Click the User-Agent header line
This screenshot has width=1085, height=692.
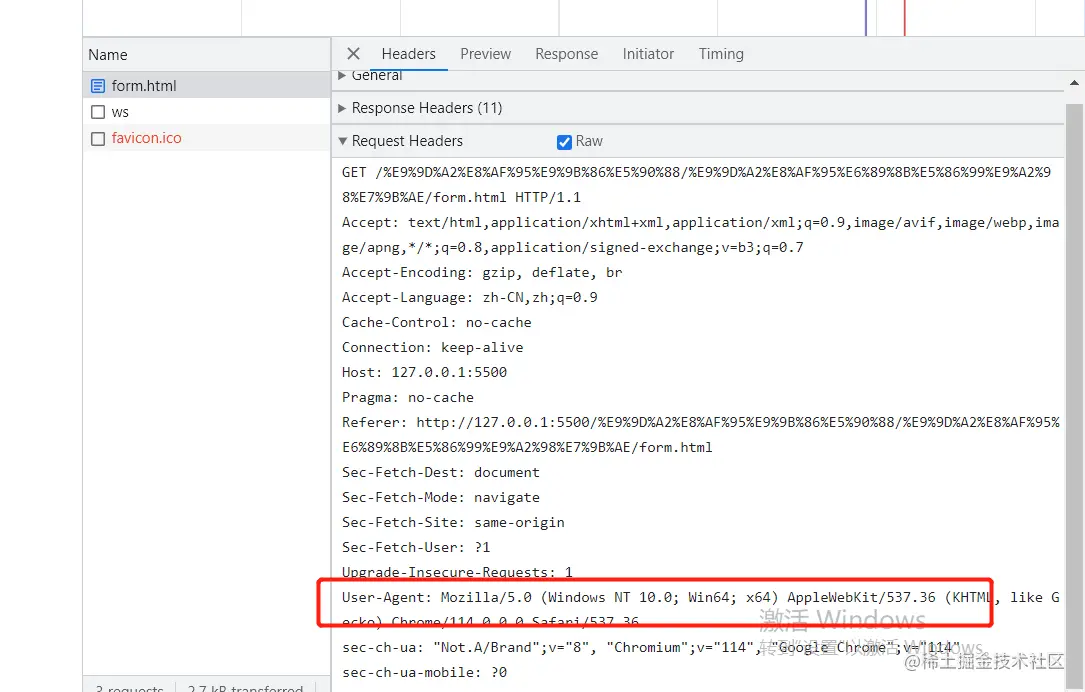(x=700, y=609)
